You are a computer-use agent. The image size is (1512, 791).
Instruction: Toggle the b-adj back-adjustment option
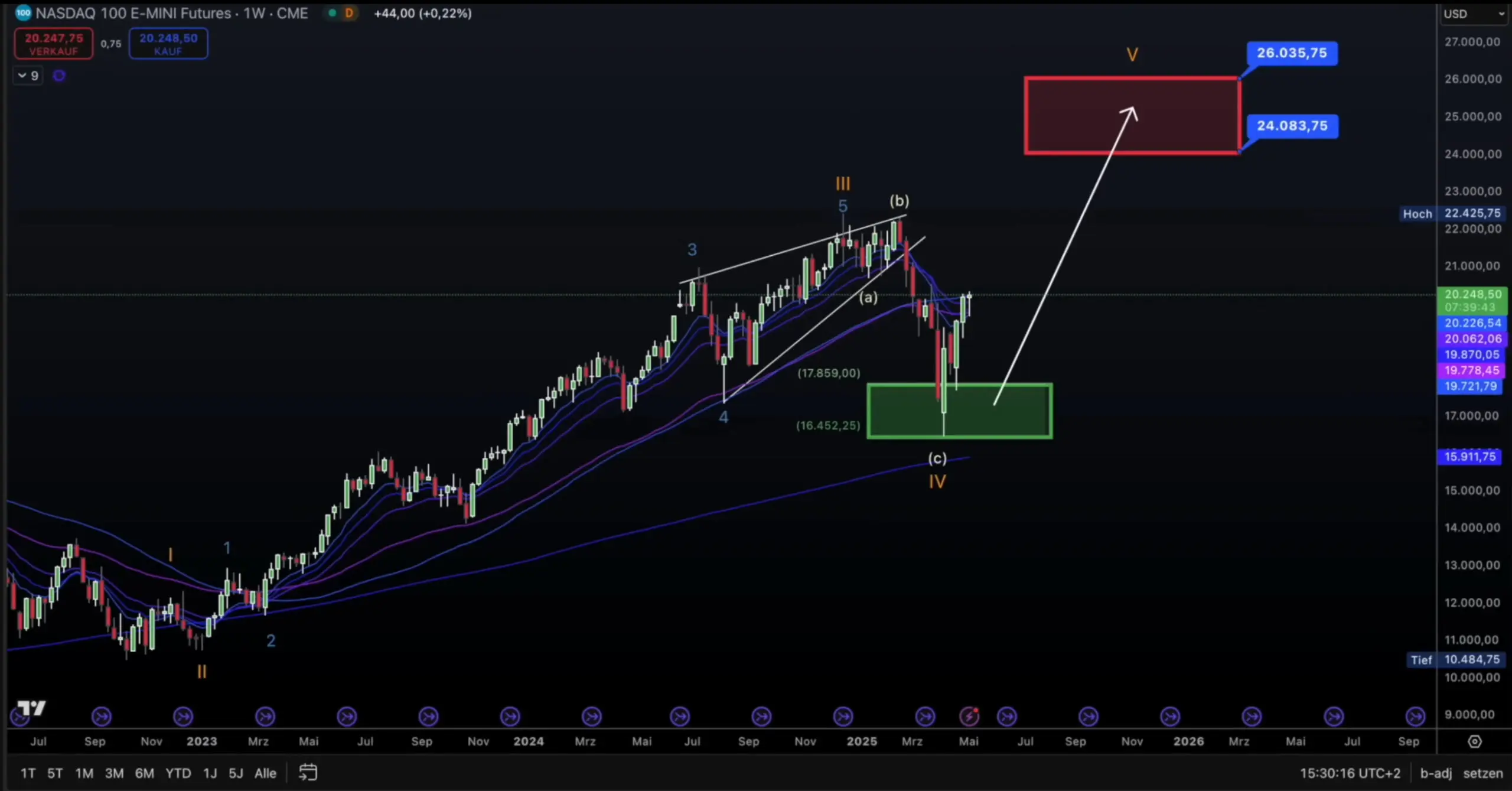(1436, 773)
